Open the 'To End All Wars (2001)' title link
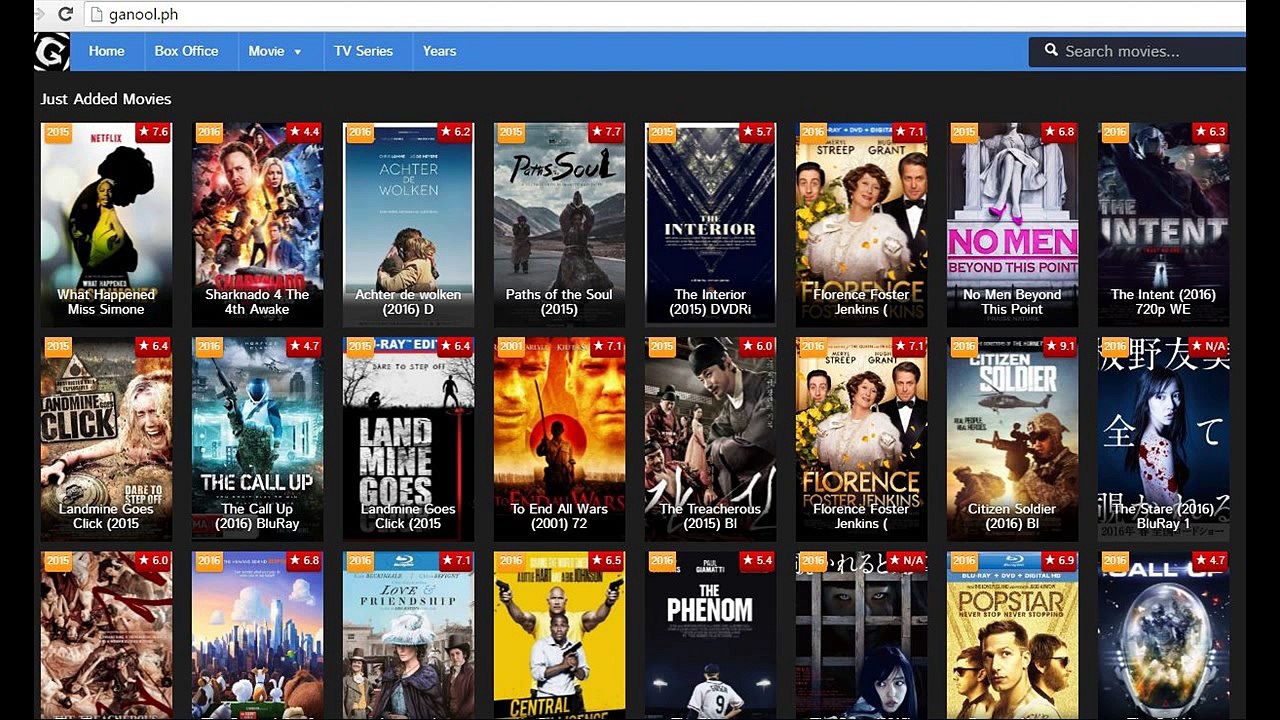 [559, 516]
